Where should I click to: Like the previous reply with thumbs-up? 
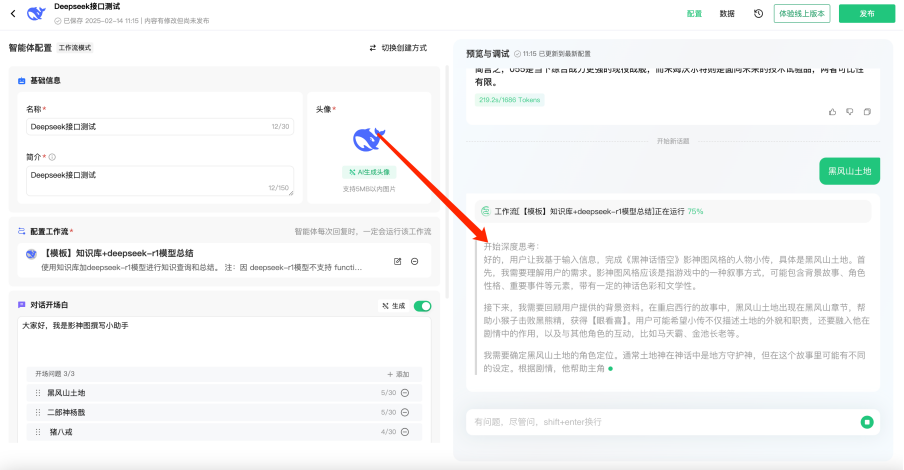coord(832,112)
